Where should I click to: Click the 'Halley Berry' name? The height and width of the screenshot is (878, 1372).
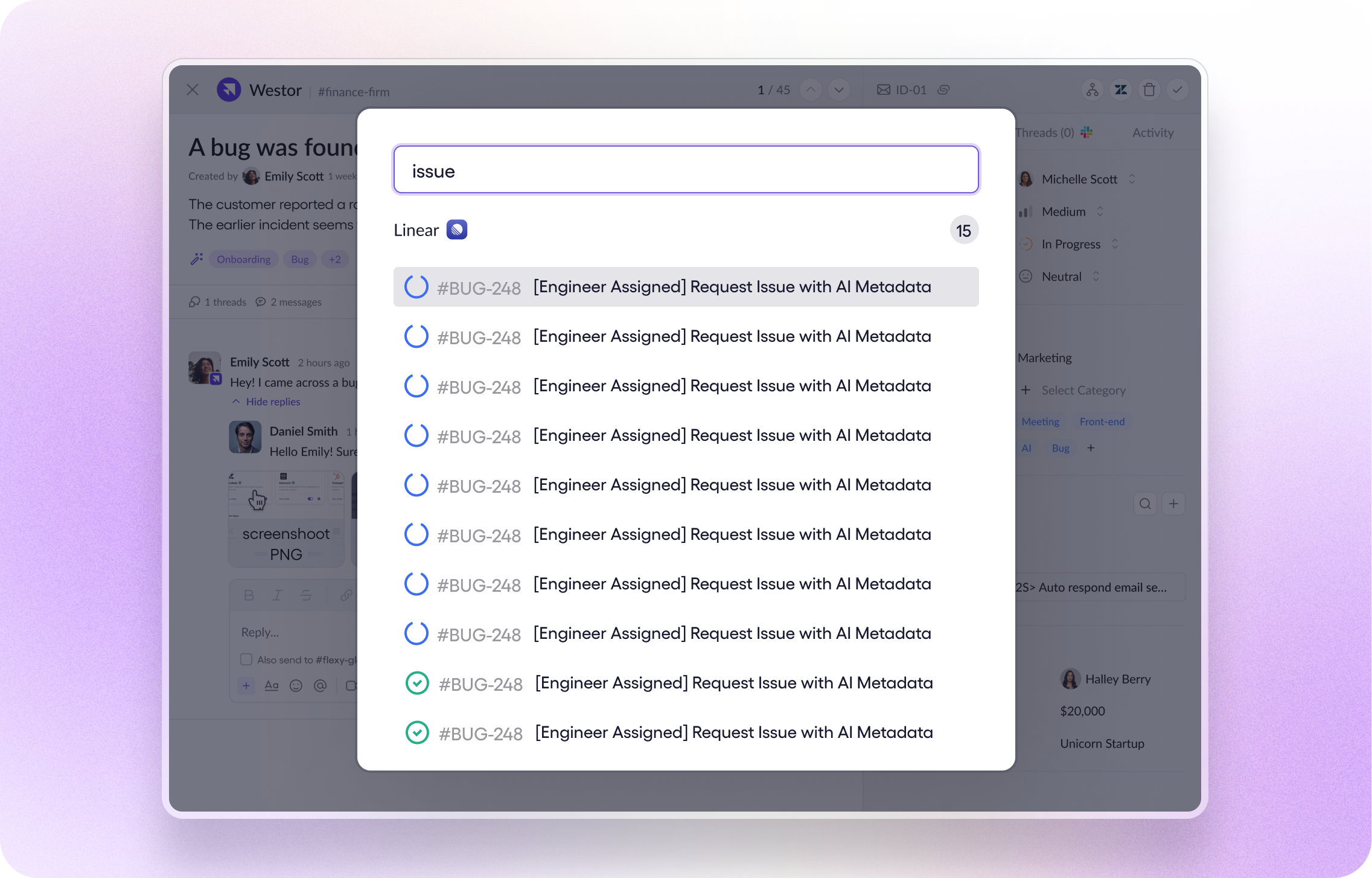click(x=1118, y=679)
